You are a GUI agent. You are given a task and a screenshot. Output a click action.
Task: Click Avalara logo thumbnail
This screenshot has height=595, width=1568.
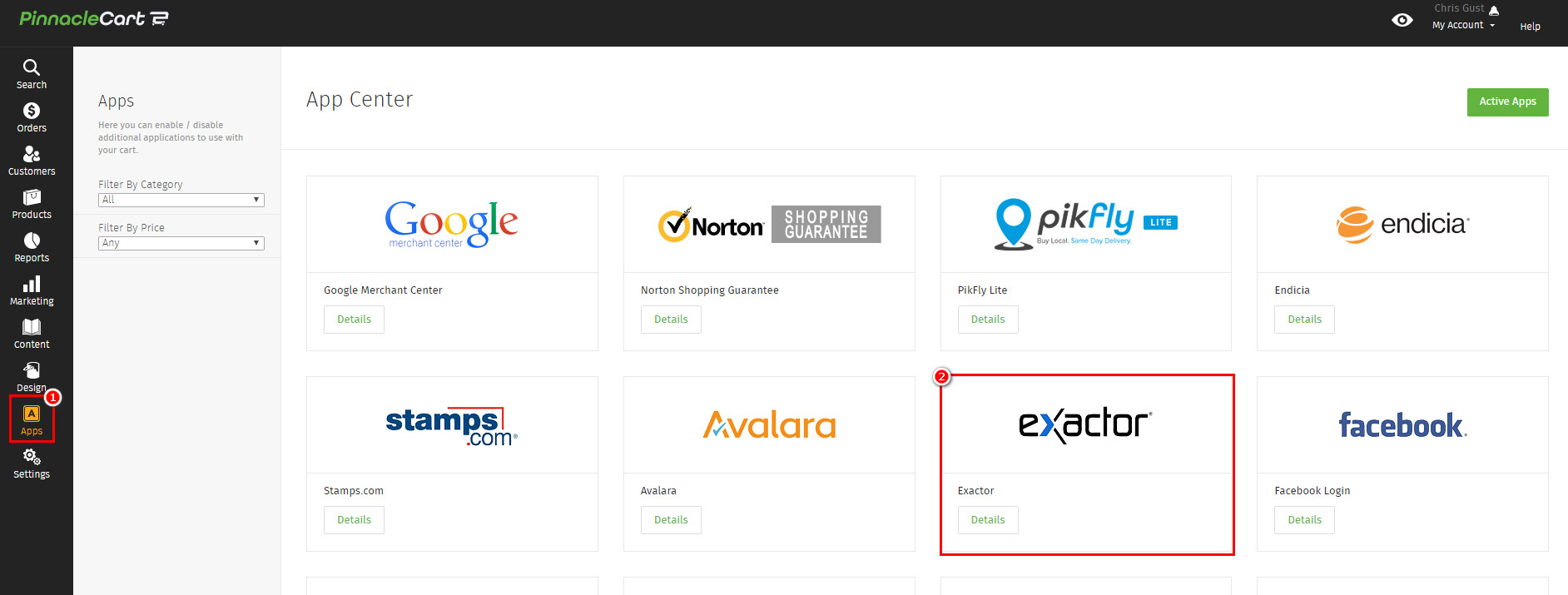point(769,424)
